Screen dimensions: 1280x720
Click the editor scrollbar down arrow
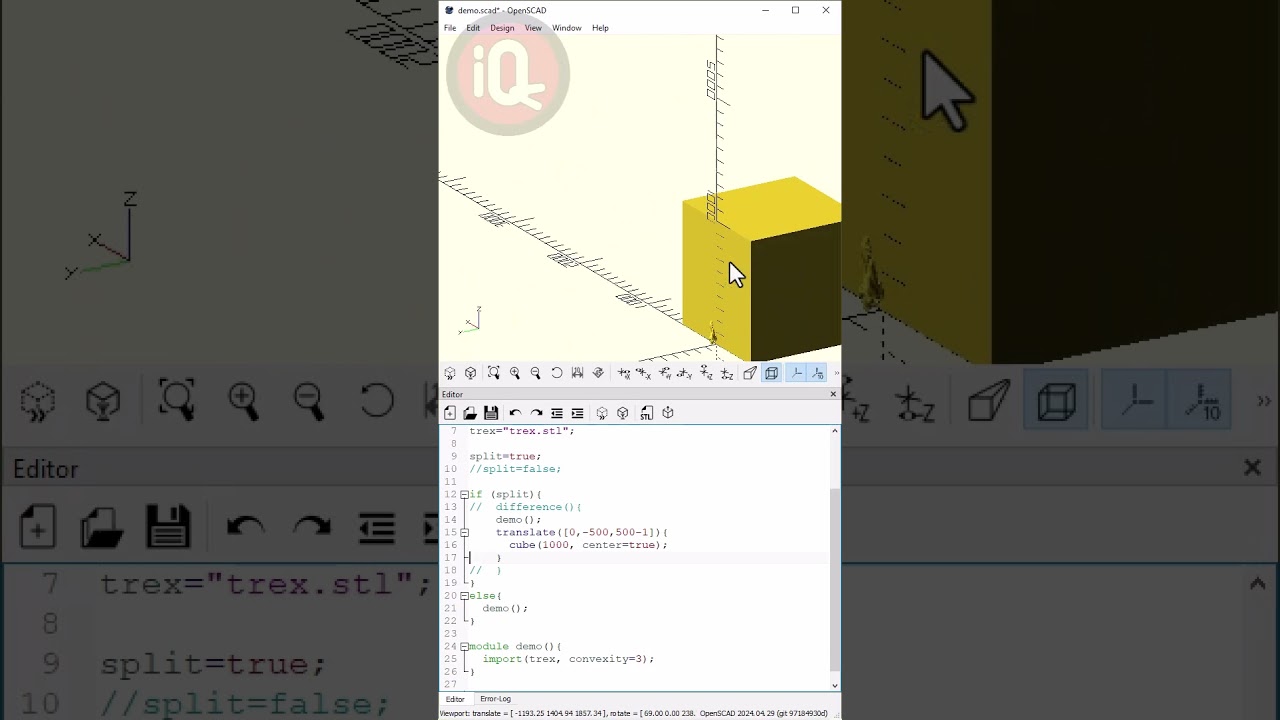[x=835, y=685]
